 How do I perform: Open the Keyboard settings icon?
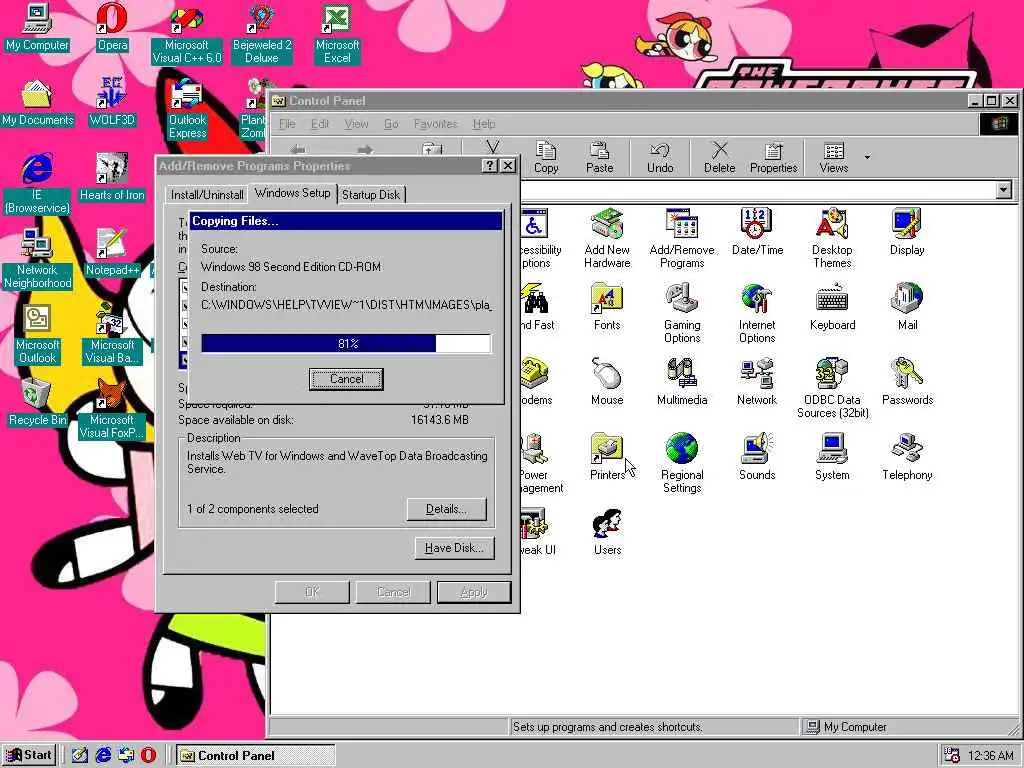832,307
